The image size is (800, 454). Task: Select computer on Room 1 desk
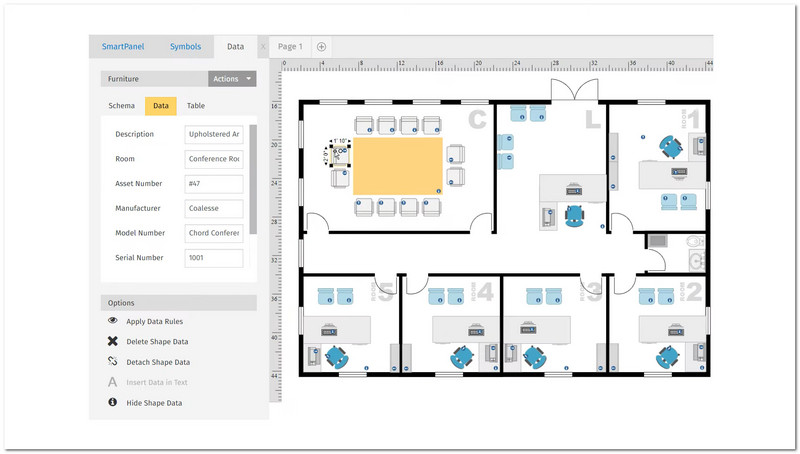coord(679,172)
